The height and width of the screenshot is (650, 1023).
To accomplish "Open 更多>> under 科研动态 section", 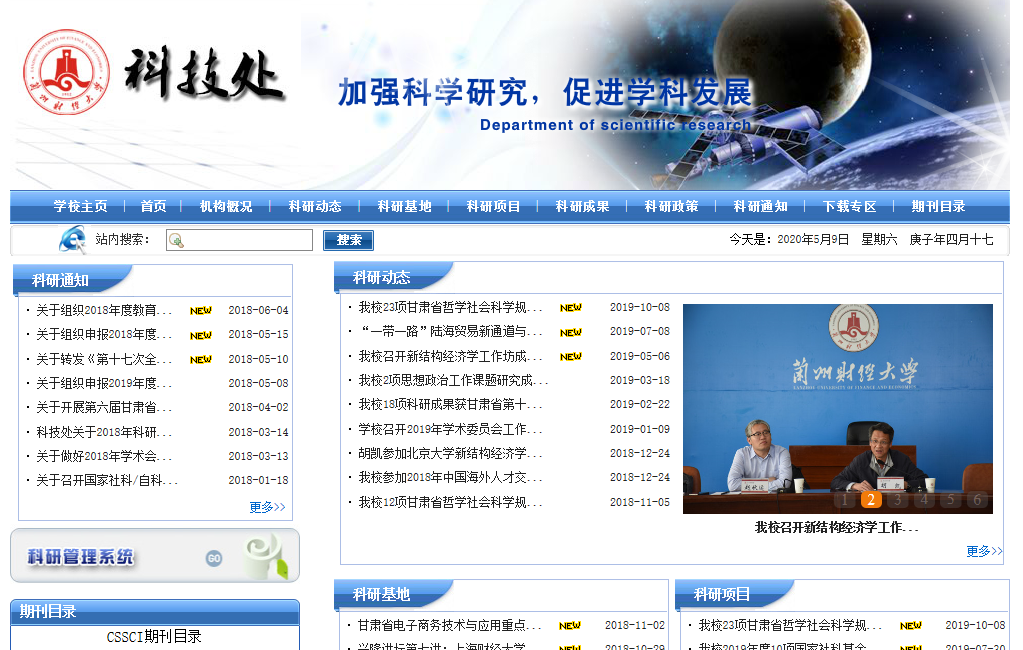I will [x=984, y=551].
